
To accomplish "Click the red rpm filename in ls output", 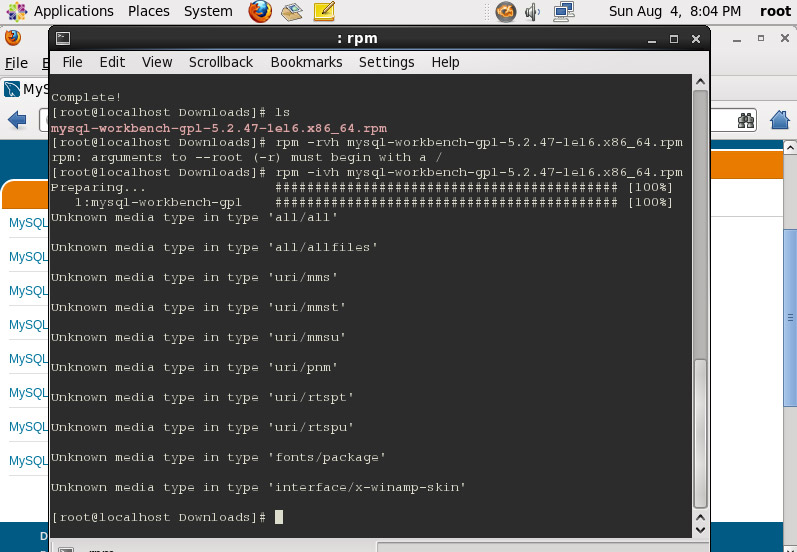I will [219, 128].
